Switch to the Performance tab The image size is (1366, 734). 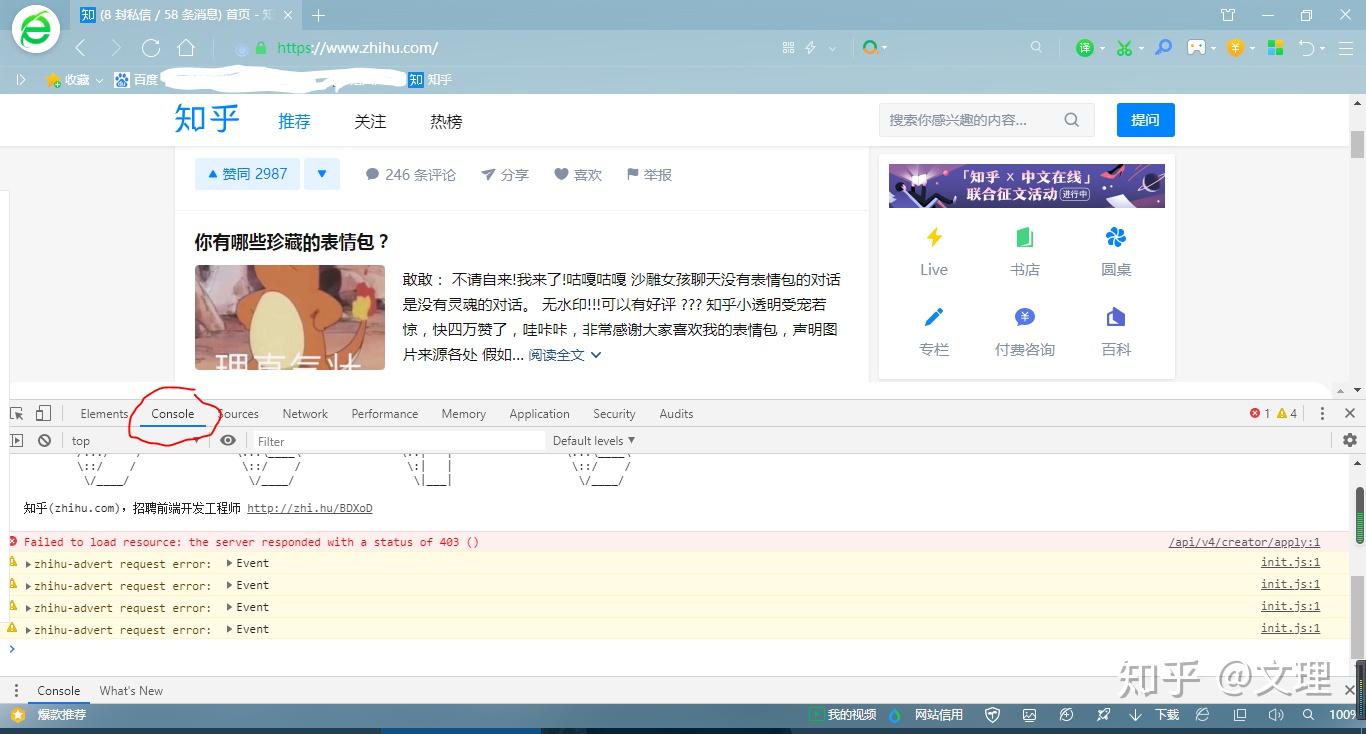click(385, 413)
